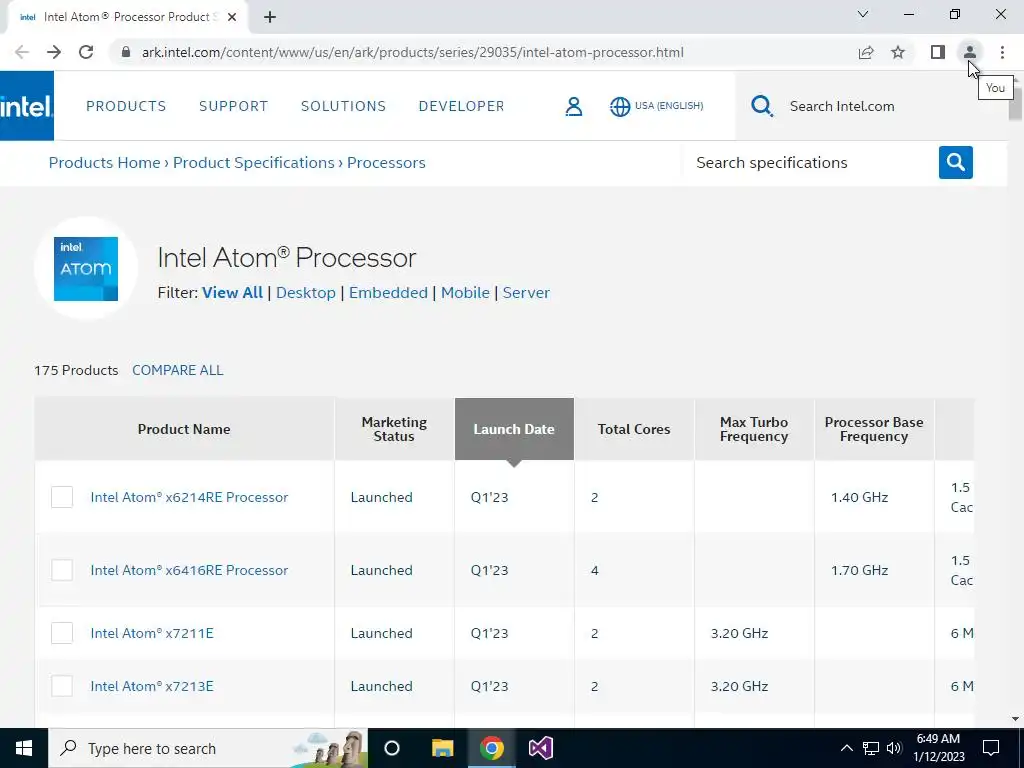This screenshot has height=768, width=1024.
Task: Click the Search specifications input
Action: [810, 163]
